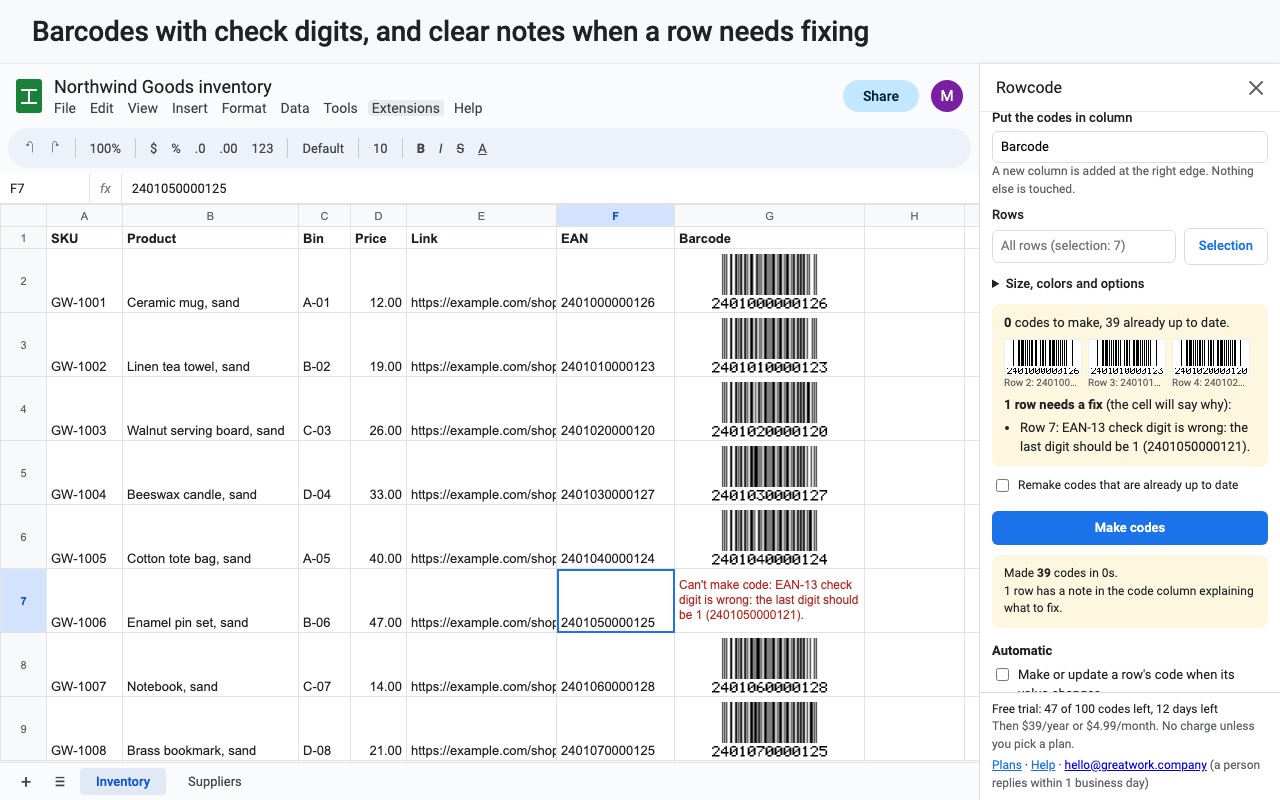Image resolution: width=1280 pixels, height=800 pixels.
Task: Open the Extensions menu
Action: 405,108
